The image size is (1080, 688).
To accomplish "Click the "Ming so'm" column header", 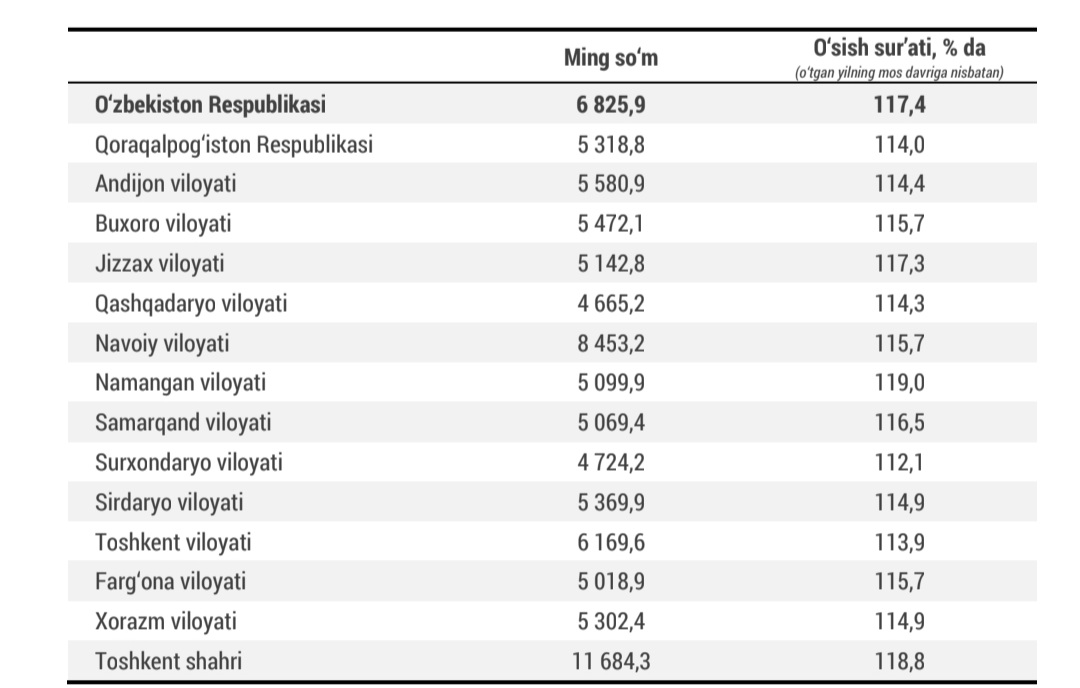I will 611,59.
